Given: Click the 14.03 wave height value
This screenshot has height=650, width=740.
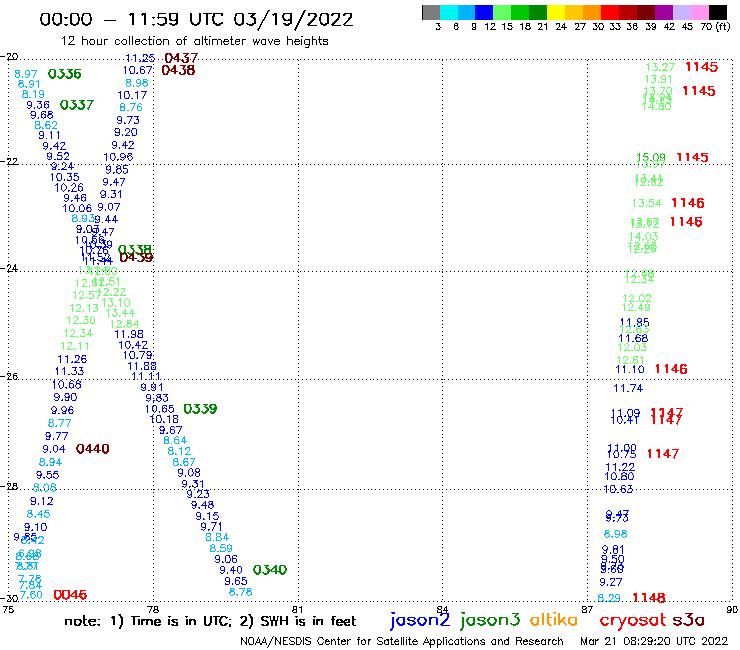Looking at the screenshot, I should click(x=643, y=236).
